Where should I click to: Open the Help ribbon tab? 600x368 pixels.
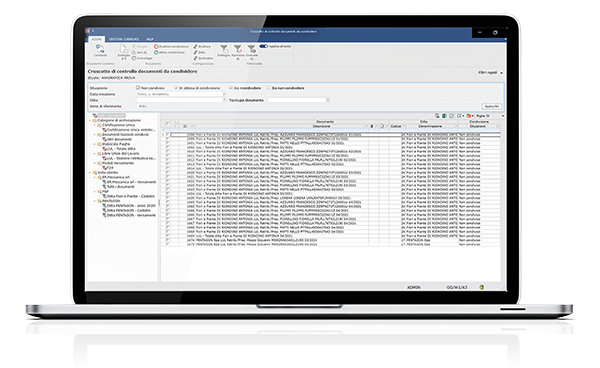(x=150, y=39)
